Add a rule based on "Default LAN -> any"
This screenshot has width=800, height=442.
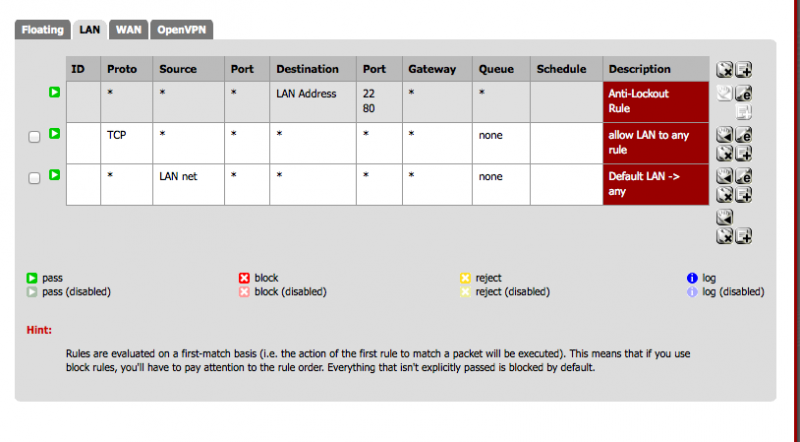coord(743,194)
